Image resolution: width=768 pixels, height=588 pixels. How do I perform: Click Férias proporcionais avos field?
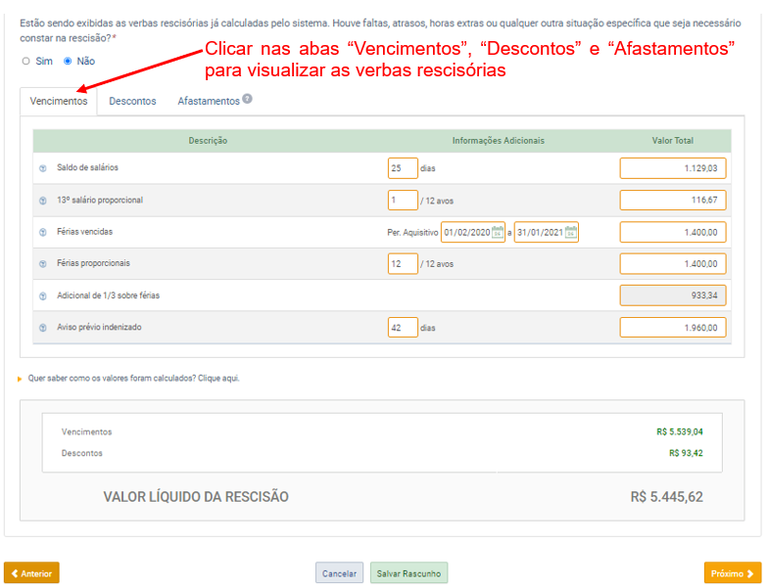coord(403,264)
